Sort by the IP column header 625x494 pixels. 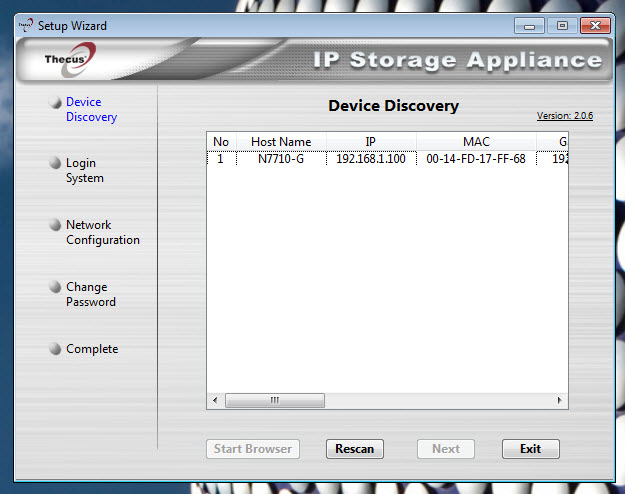tap(371, 142)
